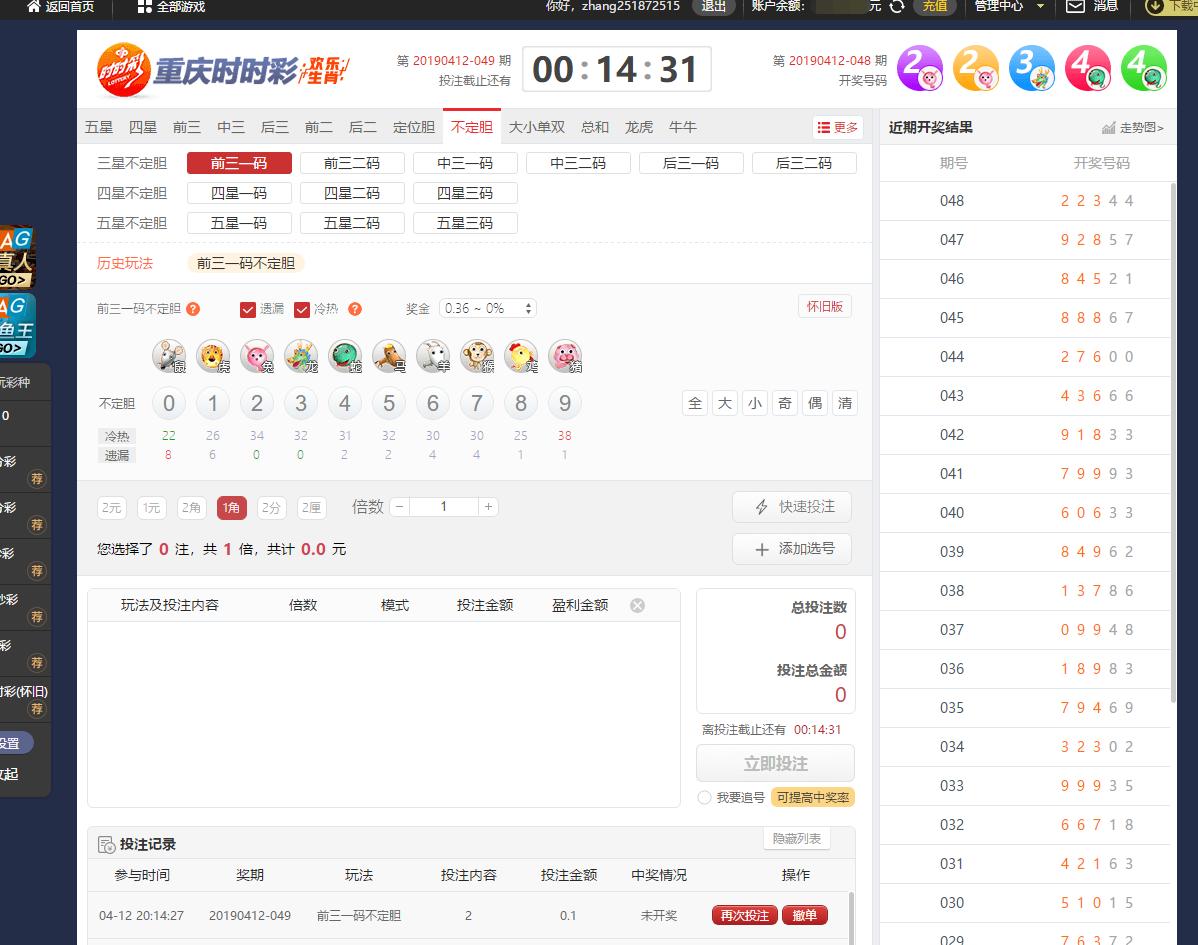This screenshot has width=1198, height=945.
Task: Switch to the 大小单双 tab
Action: (536, 127)
